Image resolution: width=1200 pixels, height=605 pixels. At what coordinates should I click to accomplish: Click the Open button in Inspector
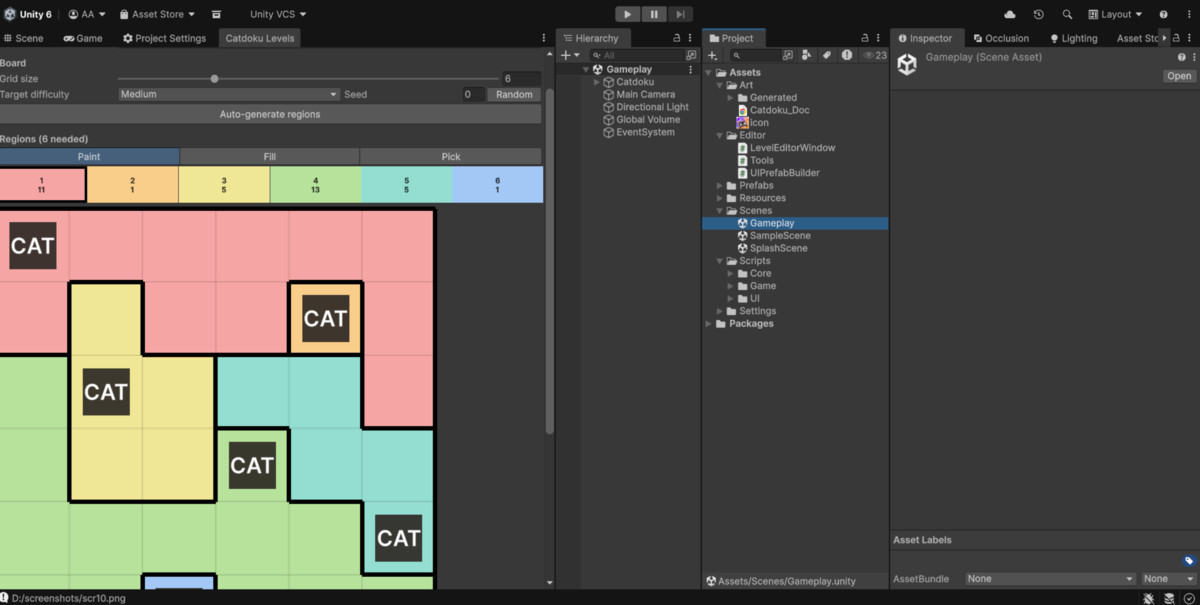pyautogui.click(x=1179, y=76)
